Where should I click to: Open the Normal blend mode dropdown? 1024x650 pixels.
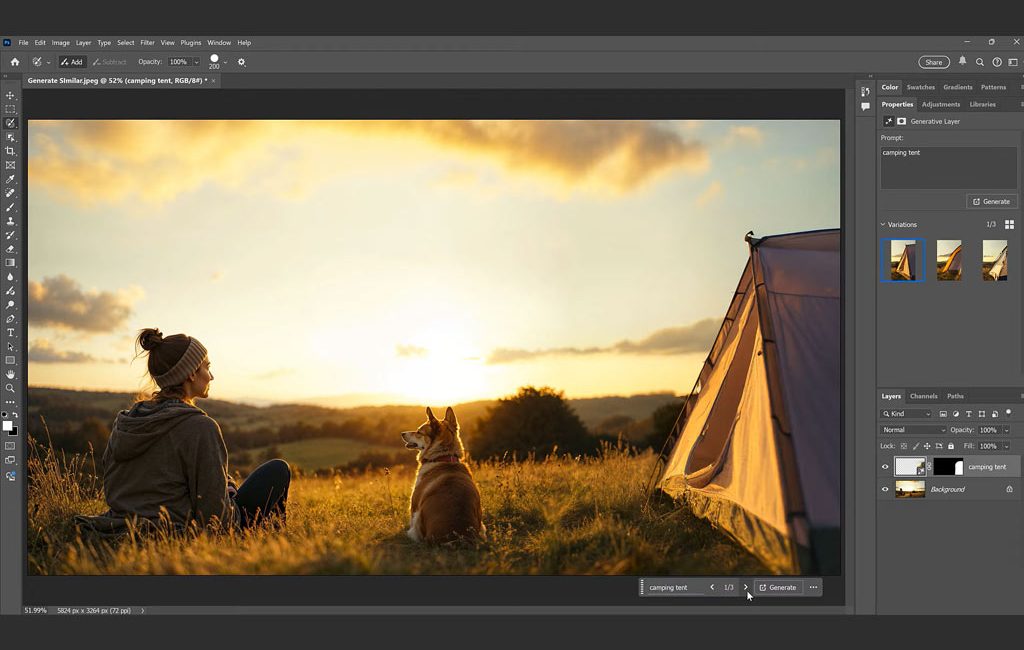[912, 430]
